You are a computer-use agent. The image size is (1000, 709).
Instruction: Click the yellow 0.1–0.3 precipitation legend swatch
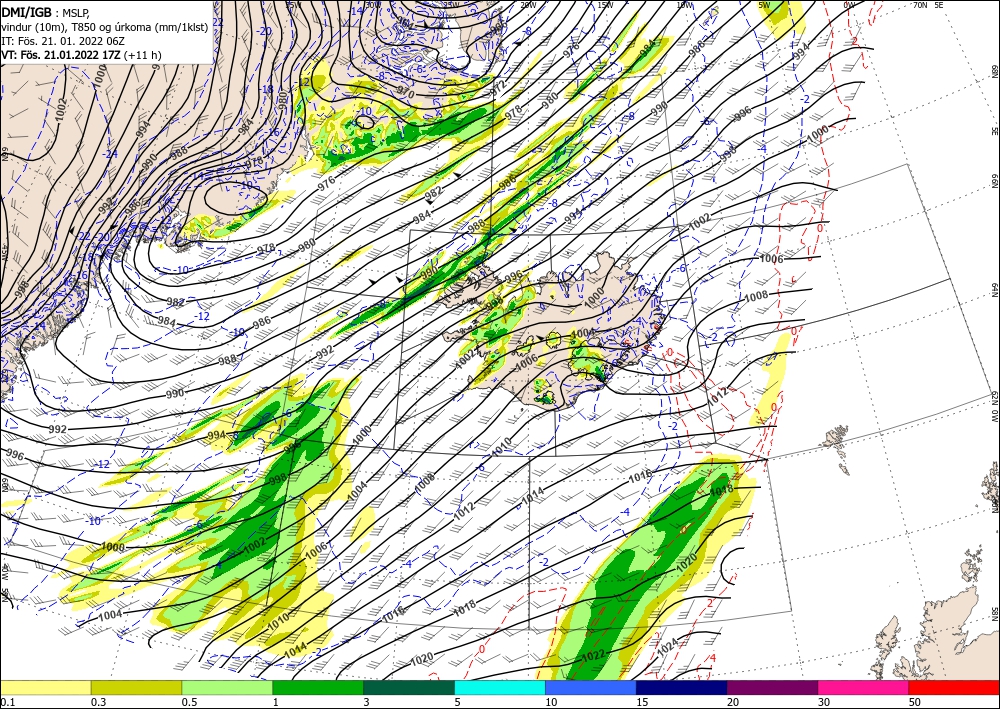(45, 687)
